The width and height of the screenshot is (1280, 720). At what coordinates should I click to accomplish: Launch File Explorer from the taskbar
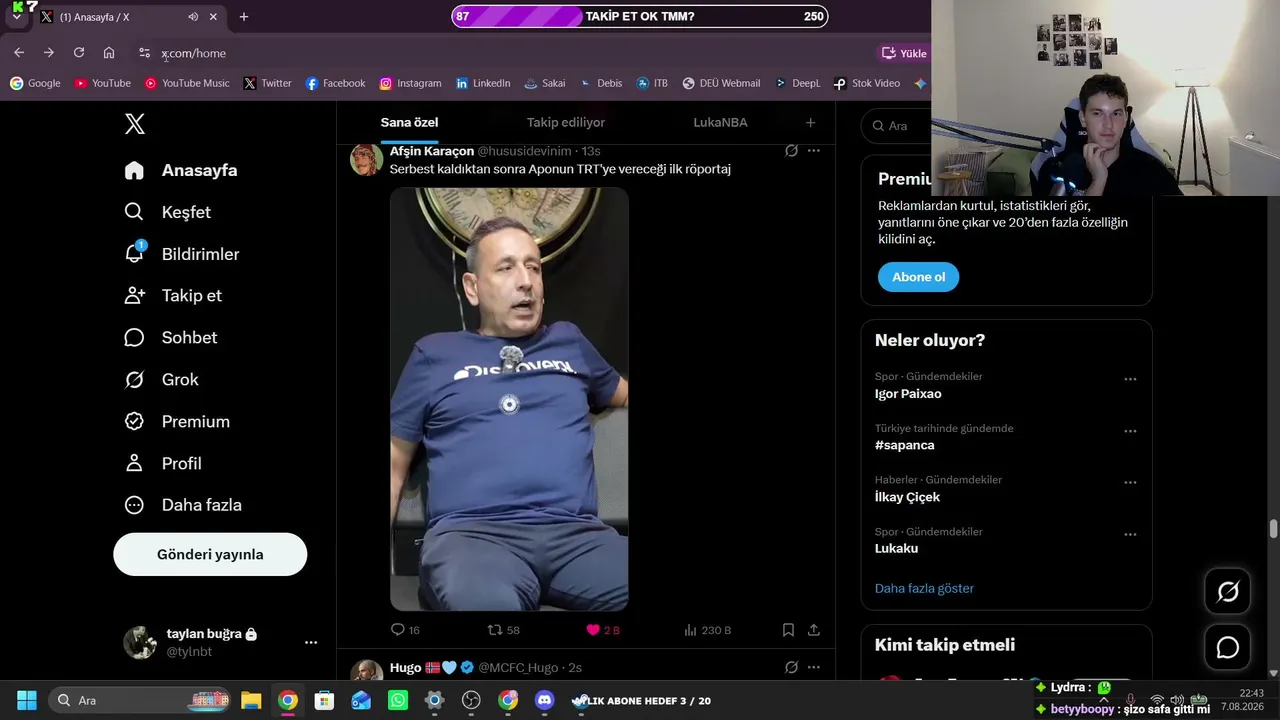tap(251, 700)
